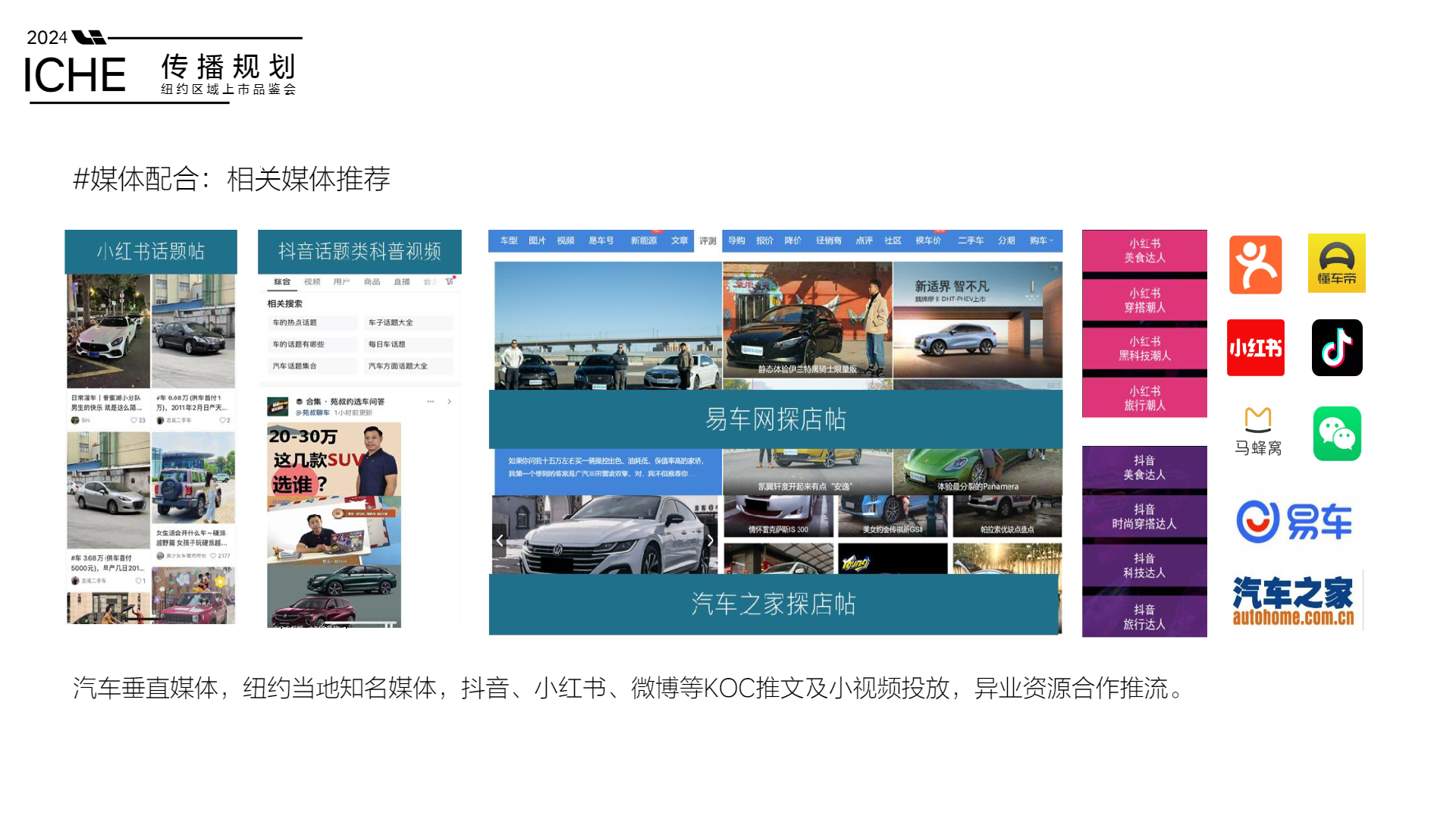Click the 苑叔的选车问答 collection cover thumbnail
This screenshot has width=1456, height=819.
278,406
